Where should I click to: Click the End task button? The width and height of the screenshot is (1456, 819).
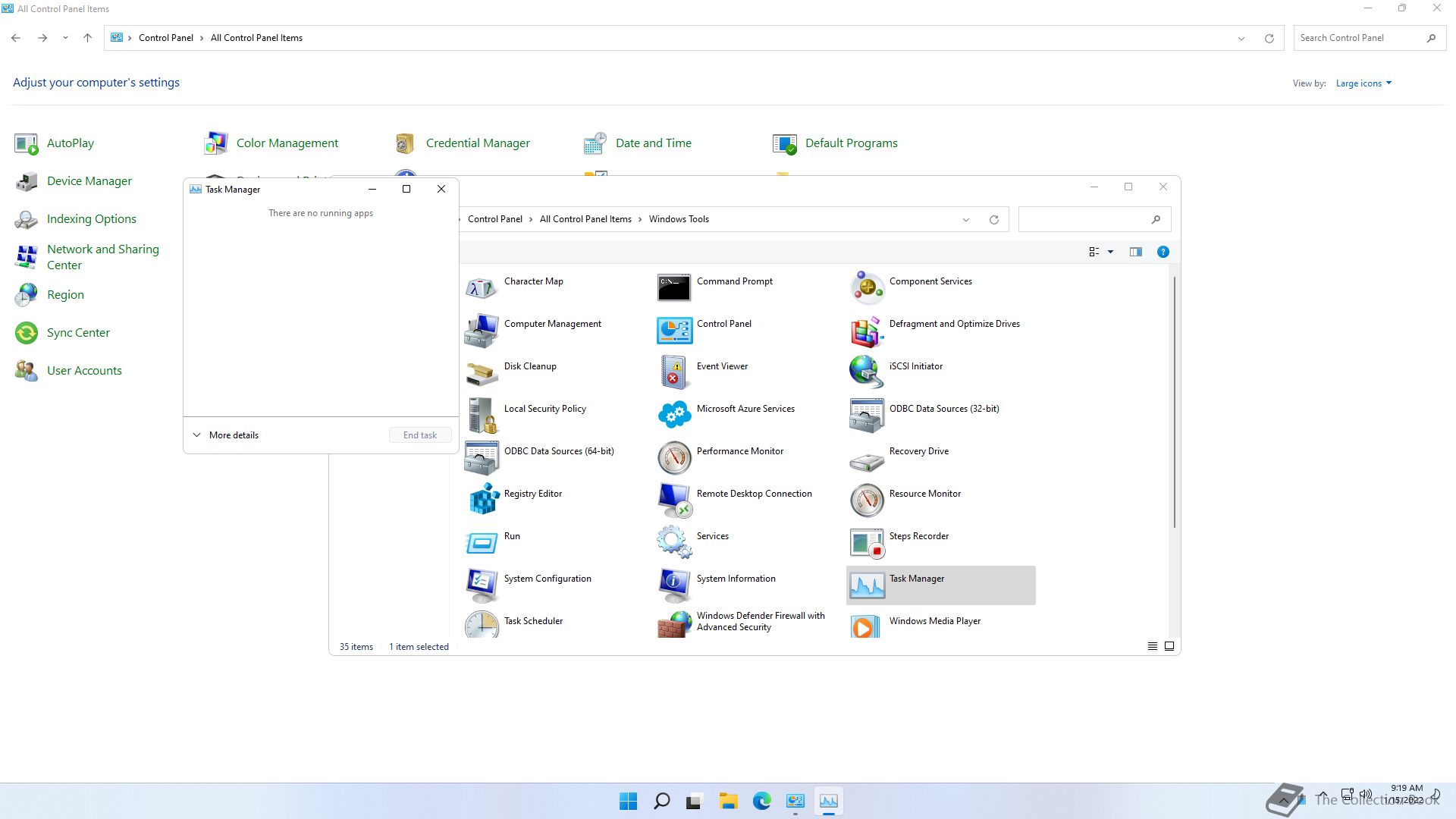click(x=420, y=435)
